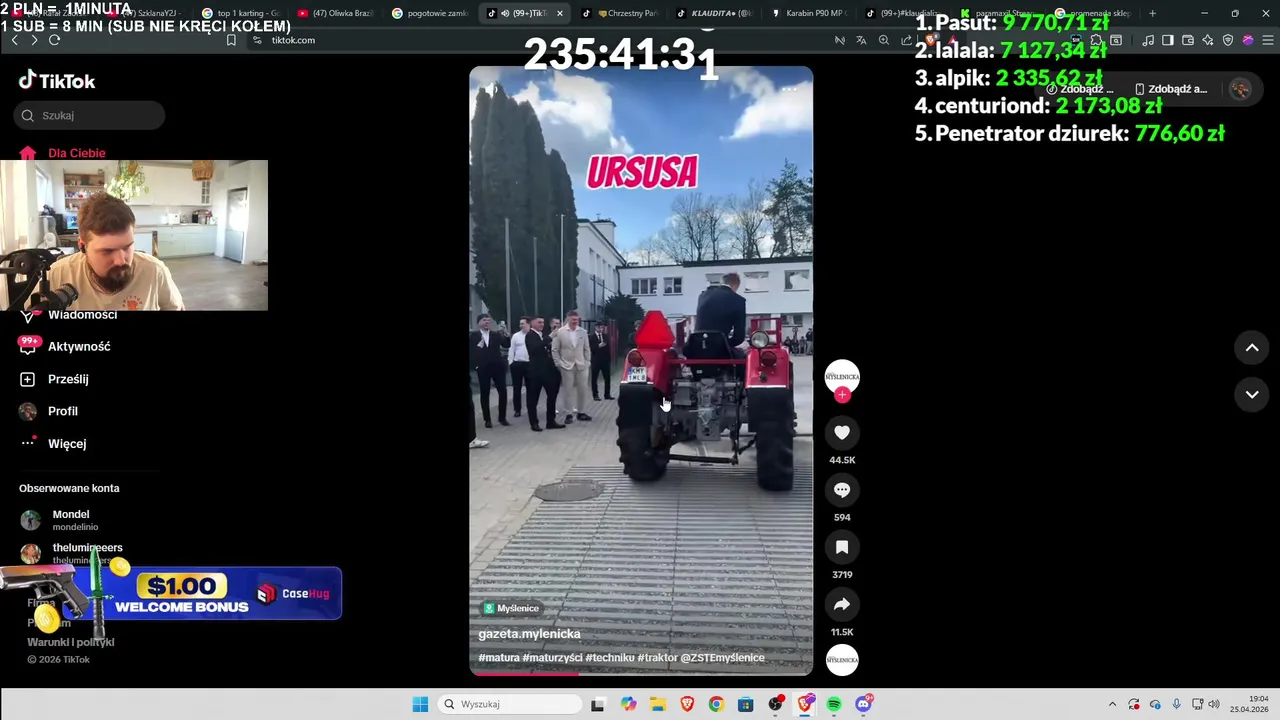Click the #techniku hashtag

pyautogui.click(x=610, y=657)
